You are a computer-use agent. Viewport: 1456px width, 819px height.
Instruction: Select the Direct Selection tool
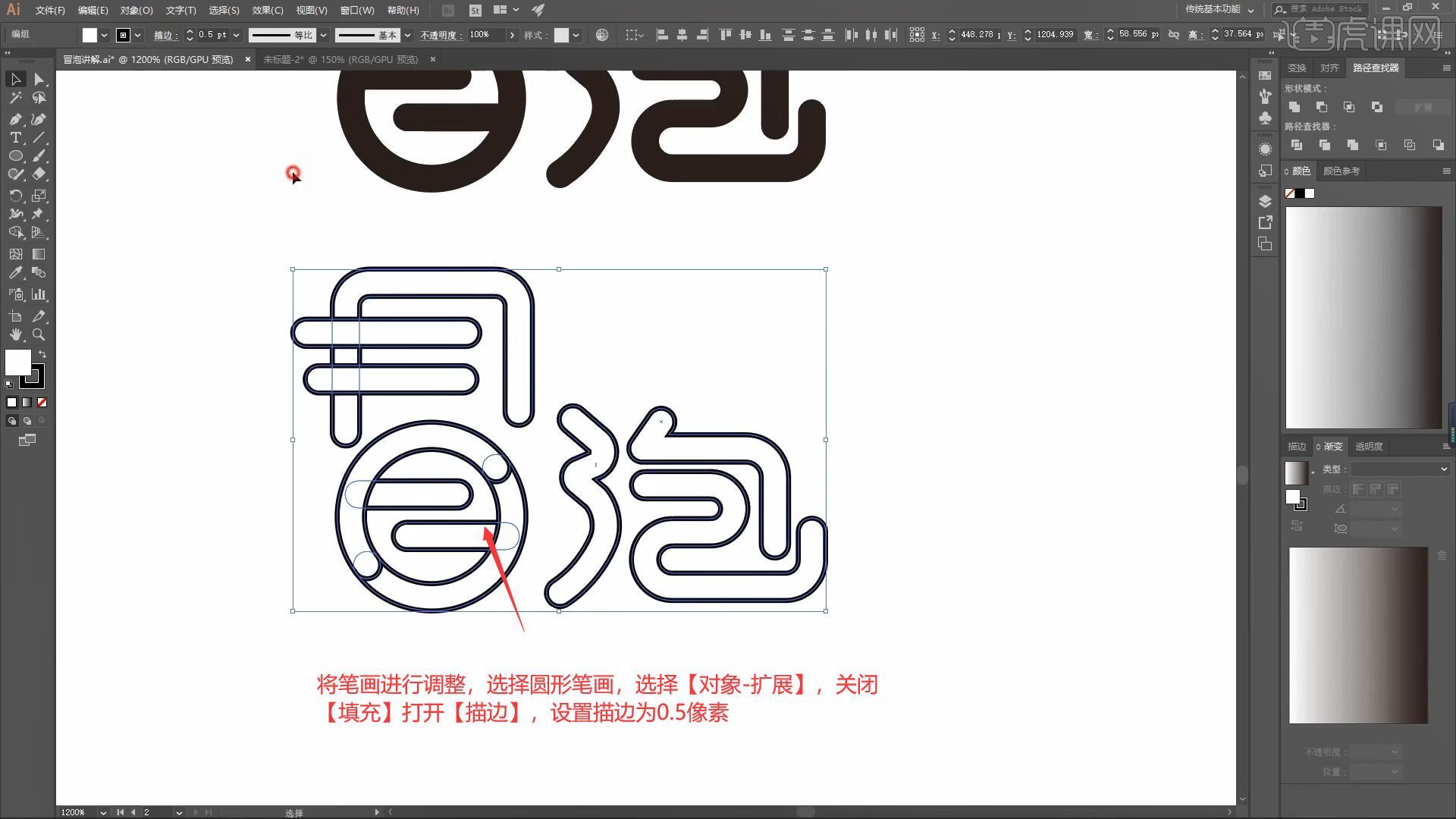click(x=39, y=80)
